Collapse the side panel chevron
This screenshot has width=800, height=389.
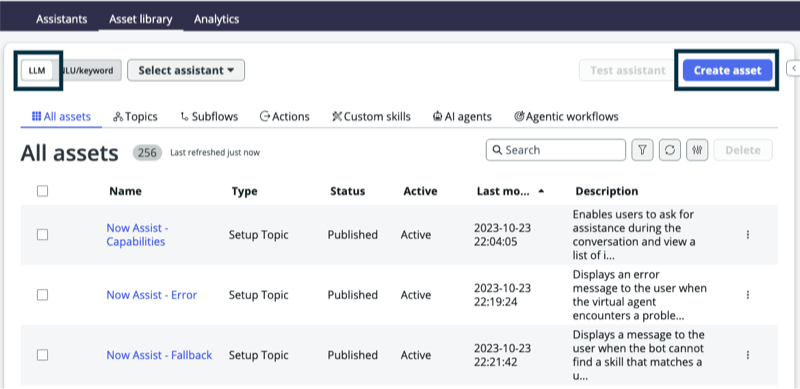point(794,67)
